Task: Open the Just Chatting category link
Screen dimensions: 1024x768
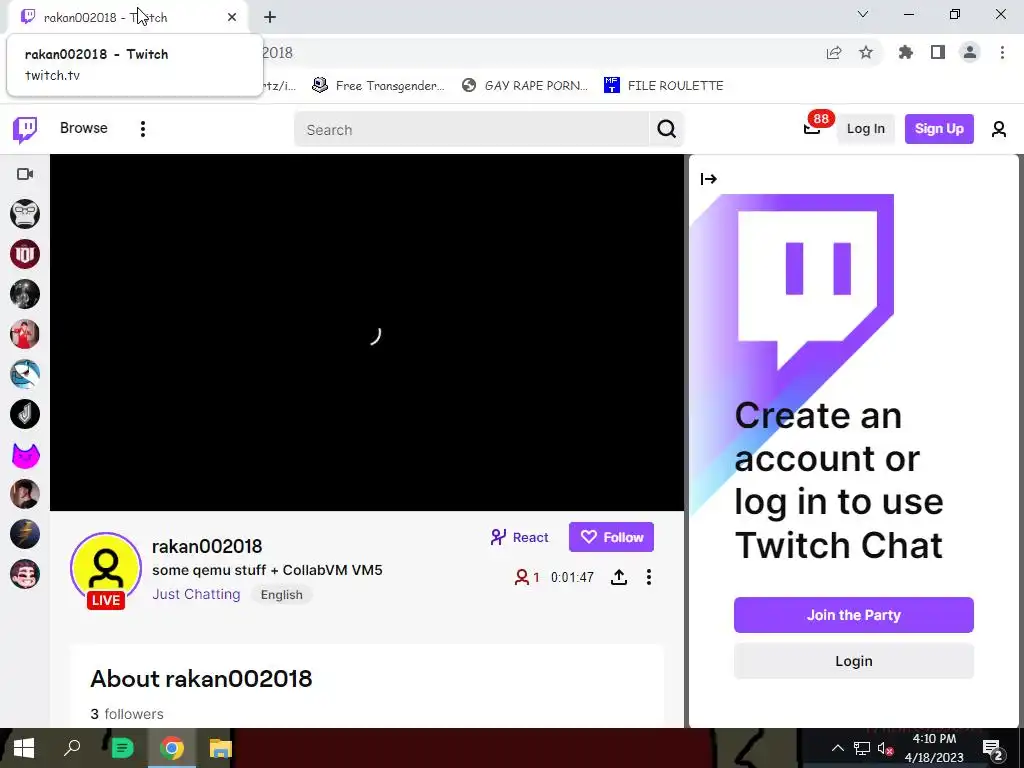Action: point(196,594)
